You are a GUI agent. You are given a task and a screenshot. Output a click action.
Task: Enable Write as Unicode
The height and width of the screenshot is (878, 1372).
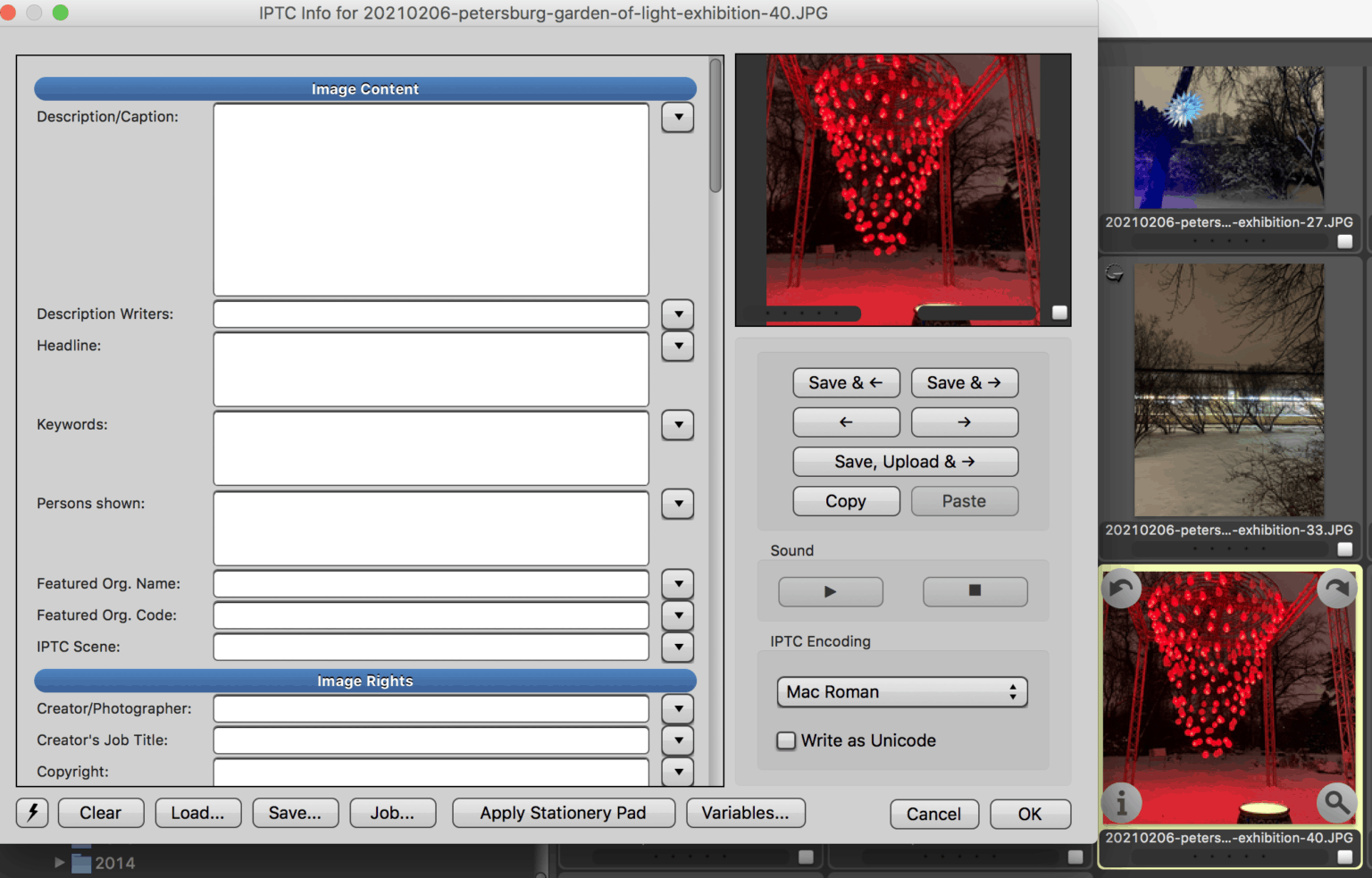point(785,740)
